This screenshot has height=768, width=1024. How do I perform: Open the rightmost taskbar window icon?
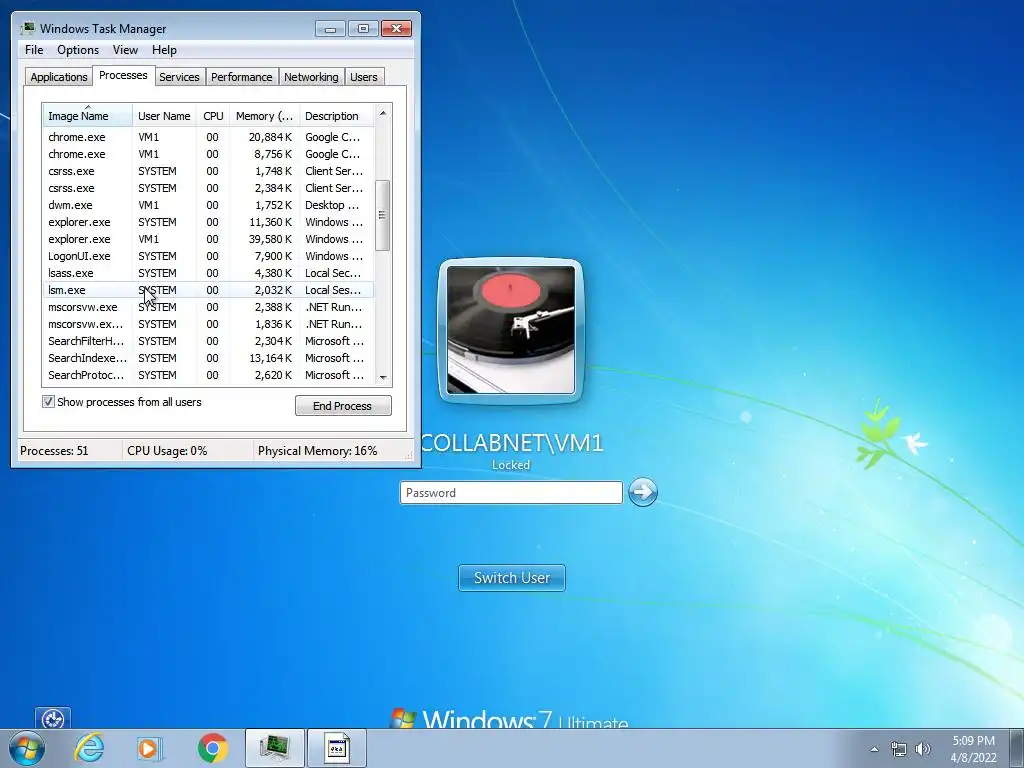click(x=337, y=748)
